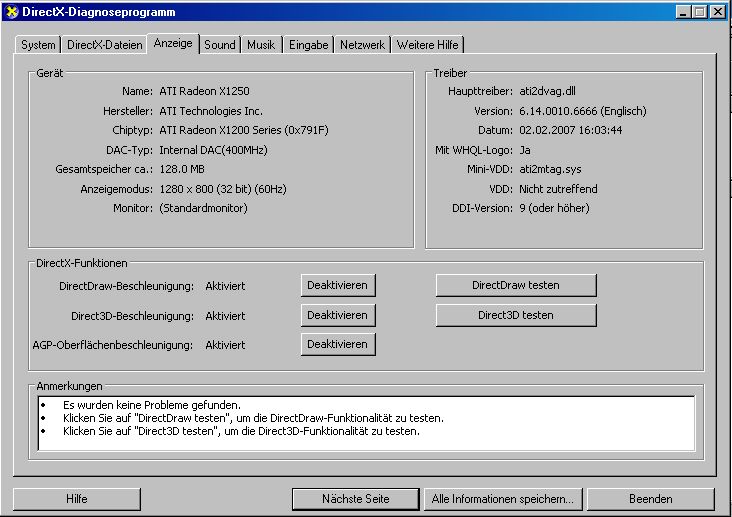Viewport: 732px width, 517px height.
Task: Click driver name 'ati2dvag.dll'
Action: (547, 91)
